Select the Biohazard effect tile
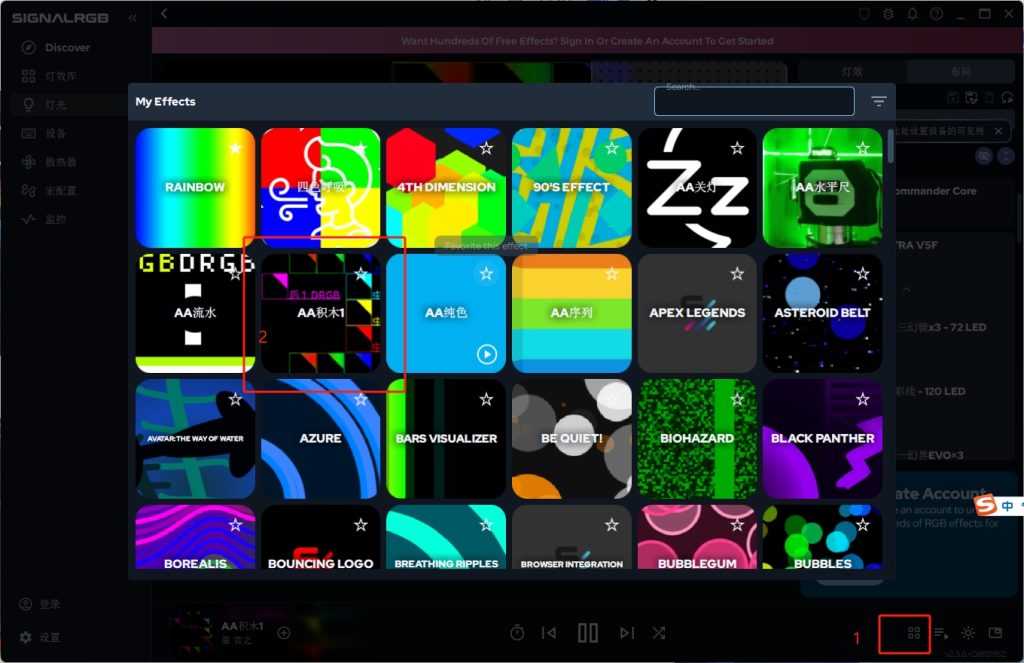This screenshot has width=1024, height=663. click(697, 439)
